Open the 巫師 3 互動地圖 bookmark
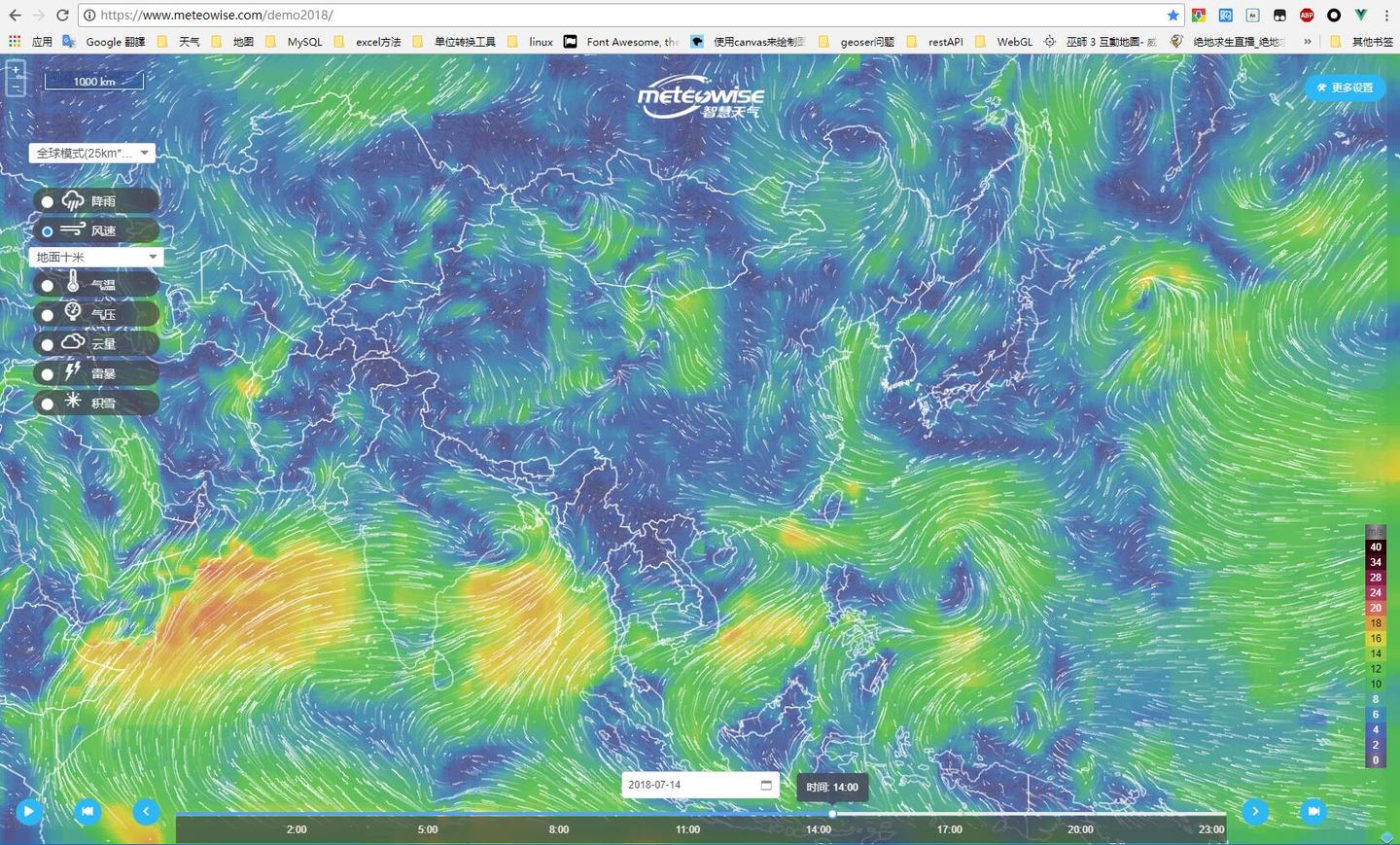1400x845 pixels. 1101,42
